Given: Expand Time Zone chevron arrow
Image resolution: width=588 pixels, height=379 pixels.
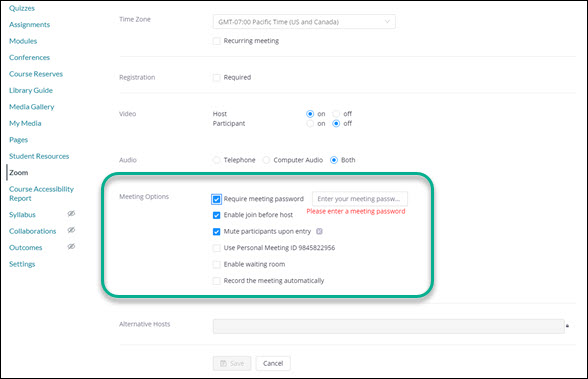Looking at the screenshot, I should [387, 22].
